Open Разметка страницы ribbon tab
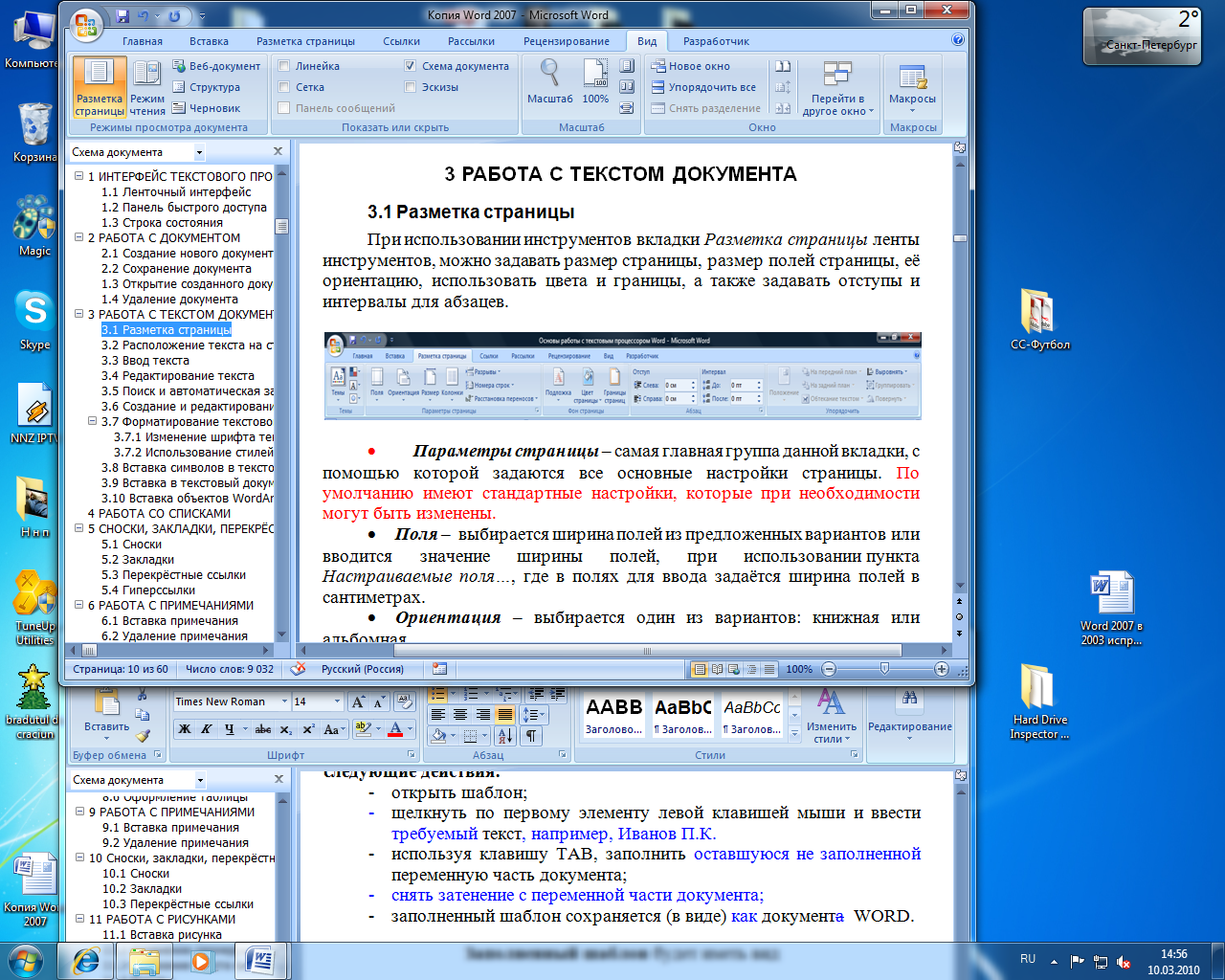Image resolution: width=1225 pixels, height=980 pixels. pyautogui.click(x=305, y=41)
